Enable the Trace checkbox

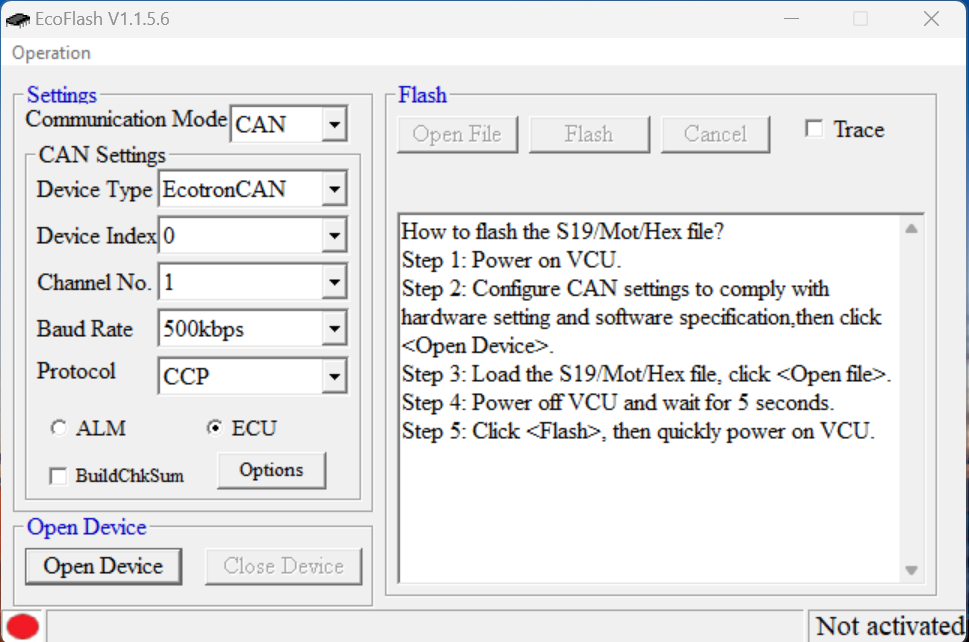click(x=814, y=129)
